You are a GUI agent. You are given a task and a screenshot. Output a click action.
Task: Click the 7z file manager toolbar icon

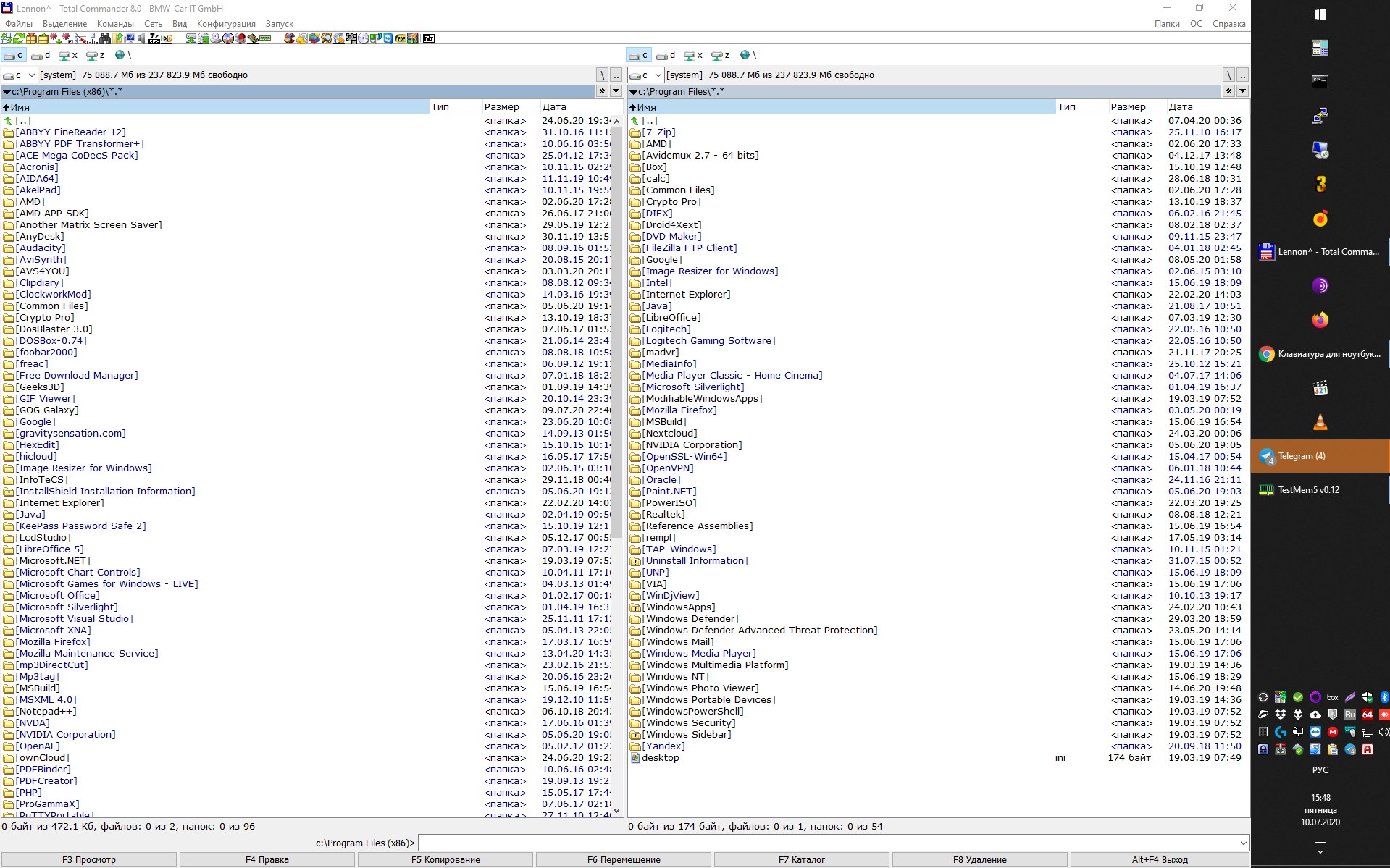coord(429,38)
